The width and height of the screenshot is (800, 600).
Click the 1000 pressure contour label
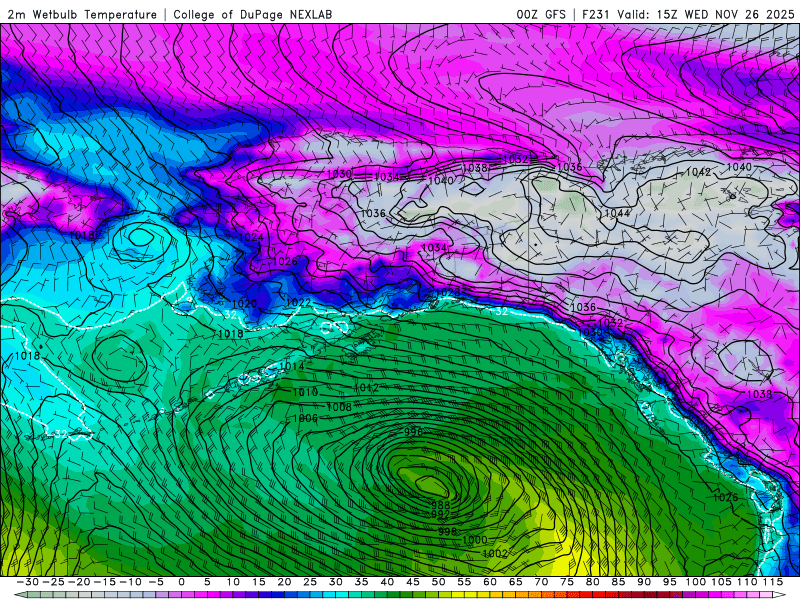pyautogui.click(x=474, y=540)
